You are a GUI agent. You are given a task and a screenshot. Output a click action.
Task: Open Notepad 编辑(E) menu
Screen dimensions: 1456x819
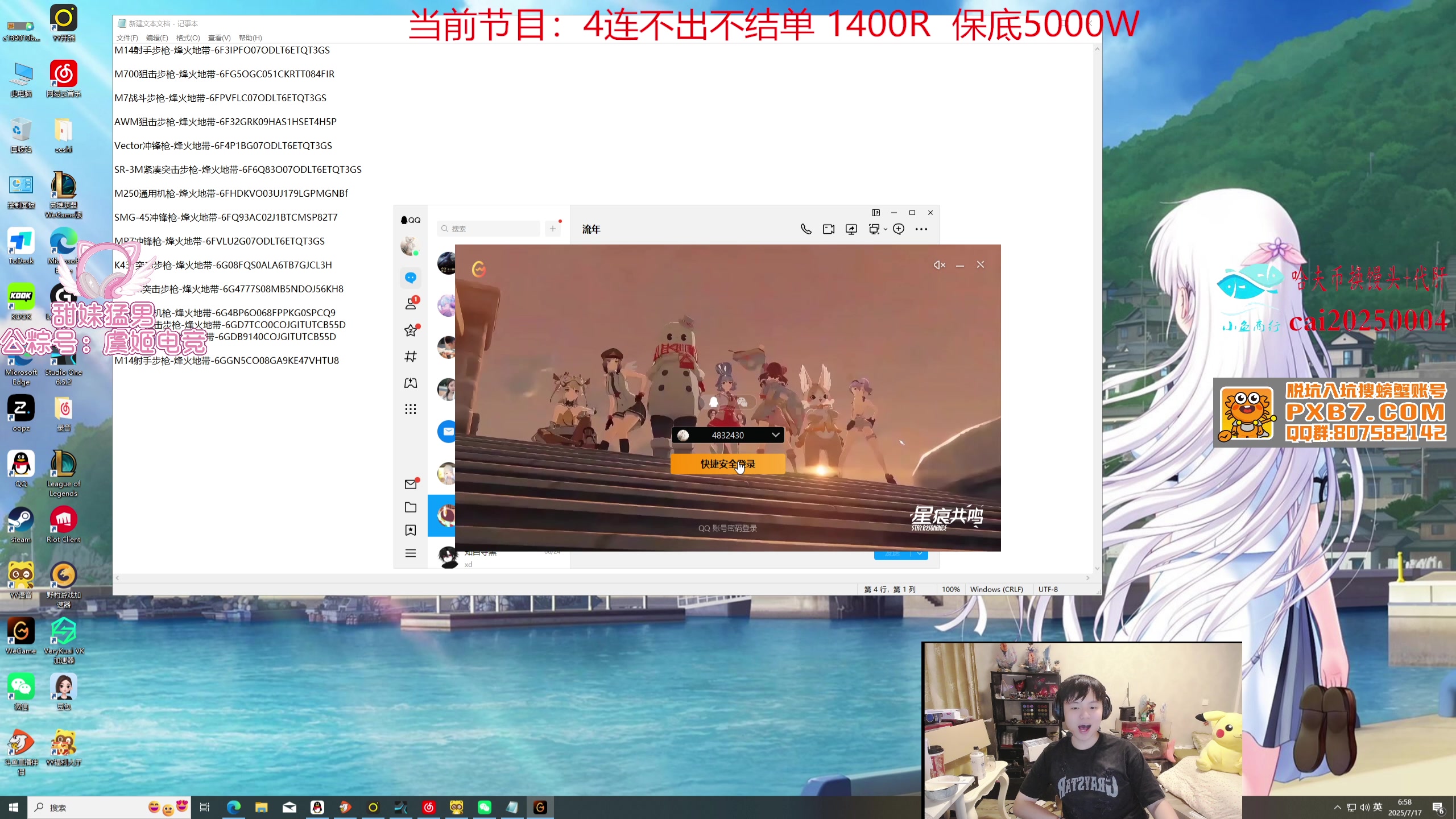click(x=157, y=38)
